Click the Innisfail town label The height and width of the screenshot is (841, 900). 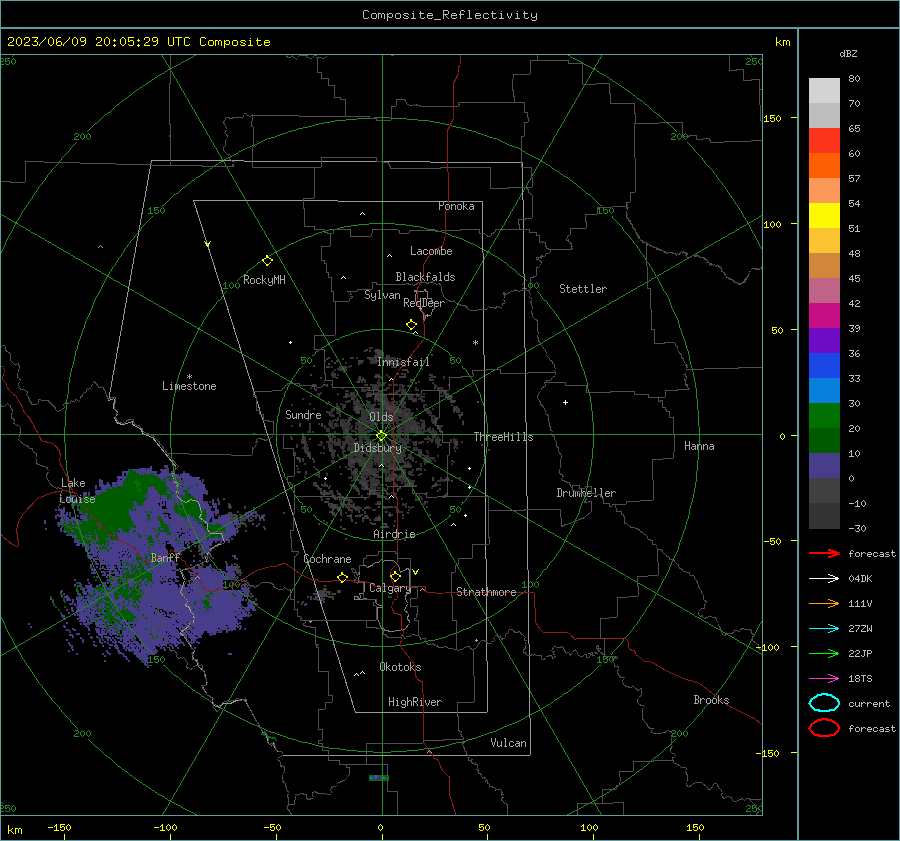coord(403,362)
